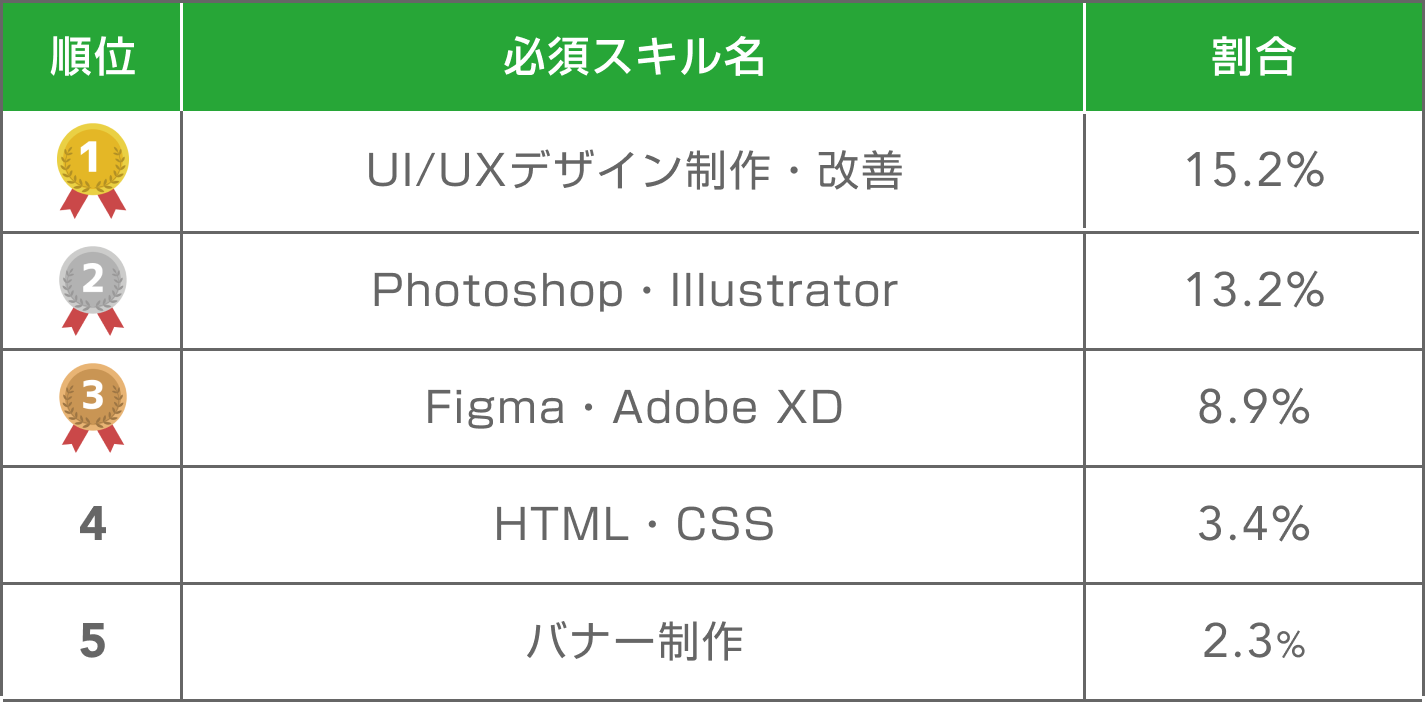Click the red ribbon on bronze medal

click(x=93, y=438)
